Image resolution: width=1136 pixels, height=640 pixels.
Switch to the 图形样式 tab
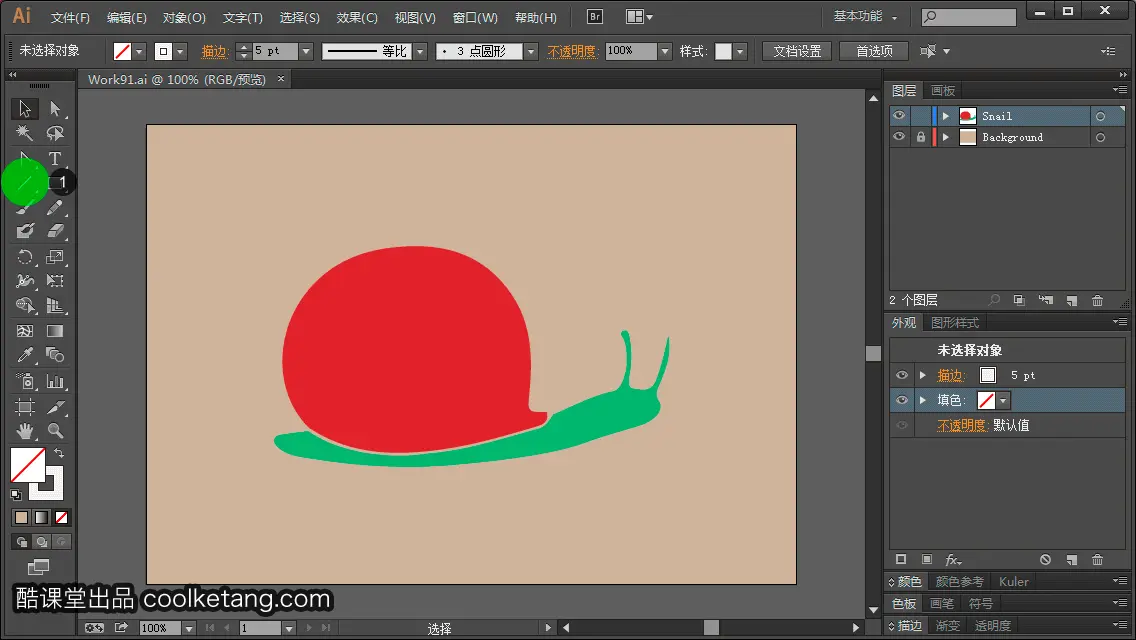pyautogui.click(x=955, y=323)
